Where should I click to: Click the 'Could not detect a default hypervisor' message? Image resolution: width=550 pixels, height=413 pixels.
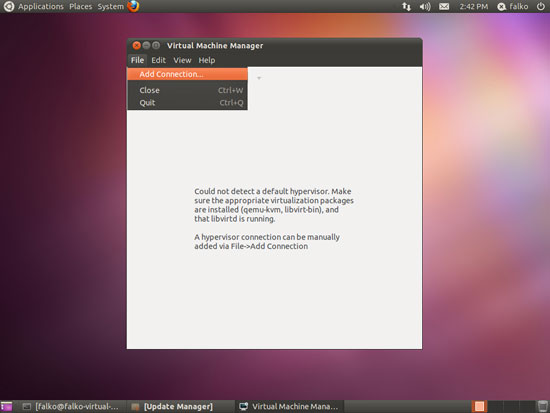coord(274,205)
